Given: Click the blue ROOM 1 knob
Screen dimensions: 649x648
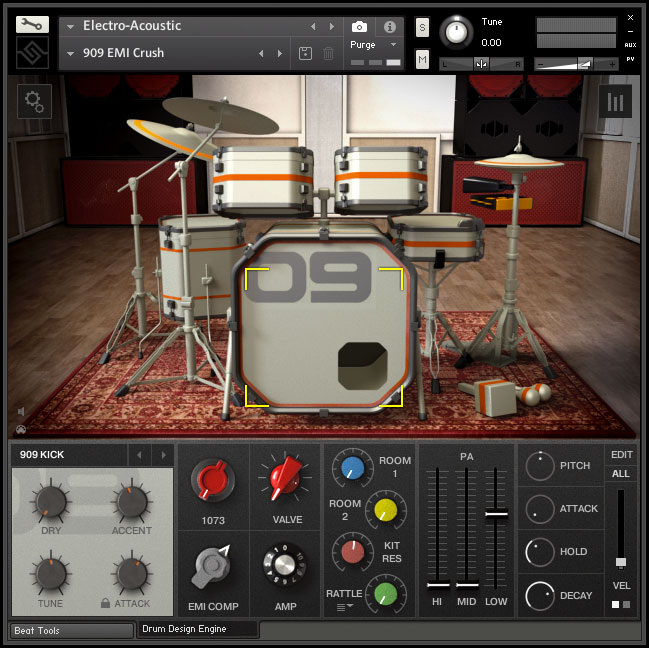Looking at the screenshot, I should pyautogui.click(x=353, y=468).
